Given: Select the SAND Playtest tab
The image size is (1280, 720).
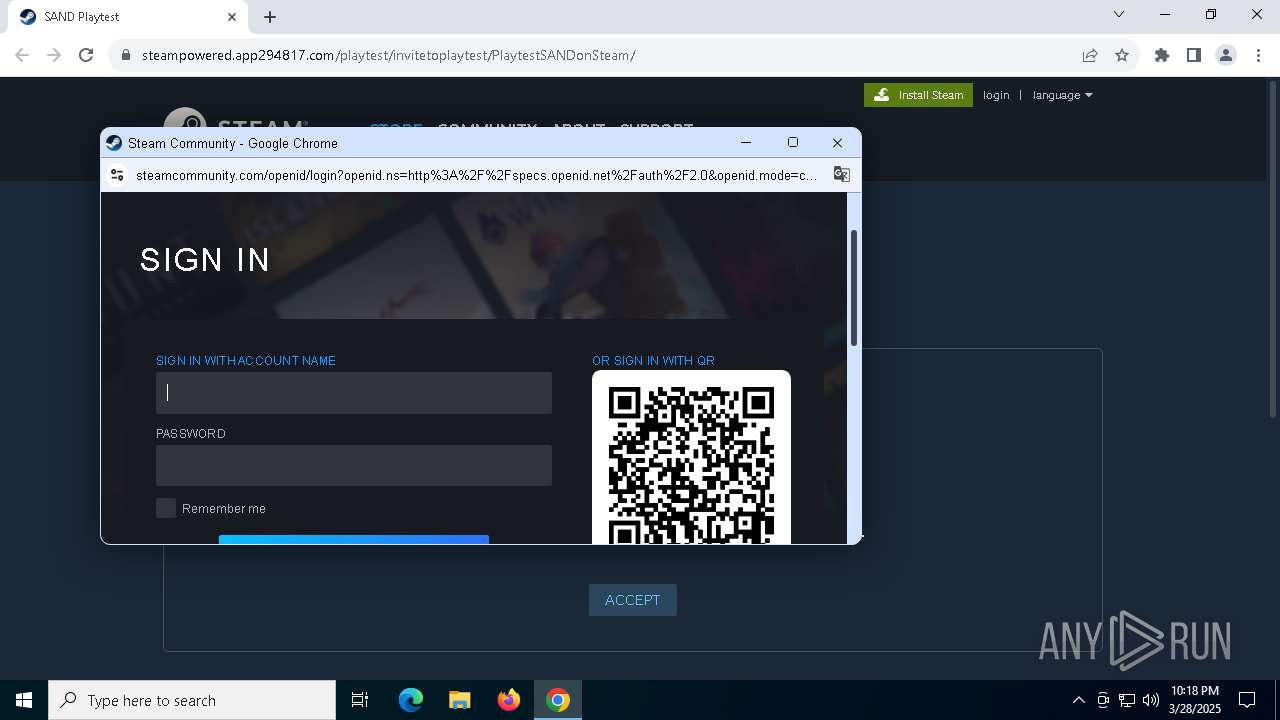Looking at the screenshot, I should click(128, 17).
